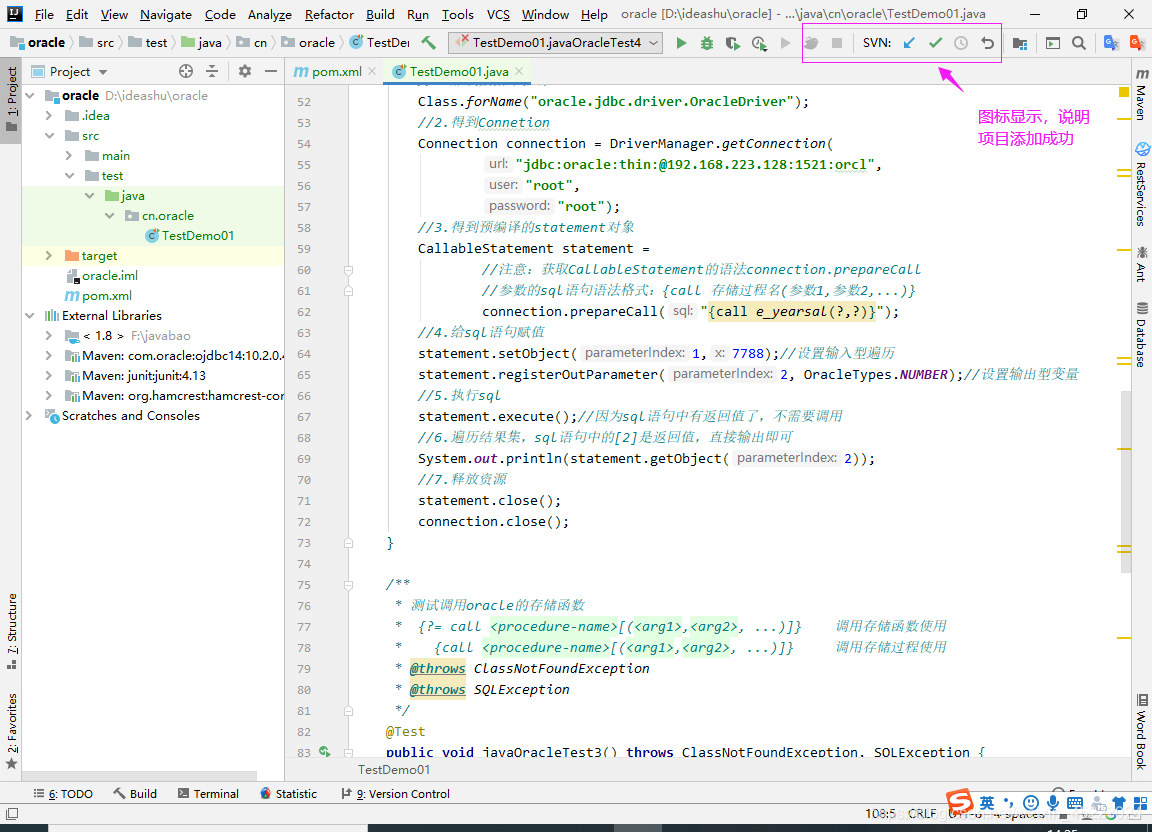Show SVN history using the clock icon
This screenshot has width=1152, height=832.
pyautogui.click(x=961, y=43)
